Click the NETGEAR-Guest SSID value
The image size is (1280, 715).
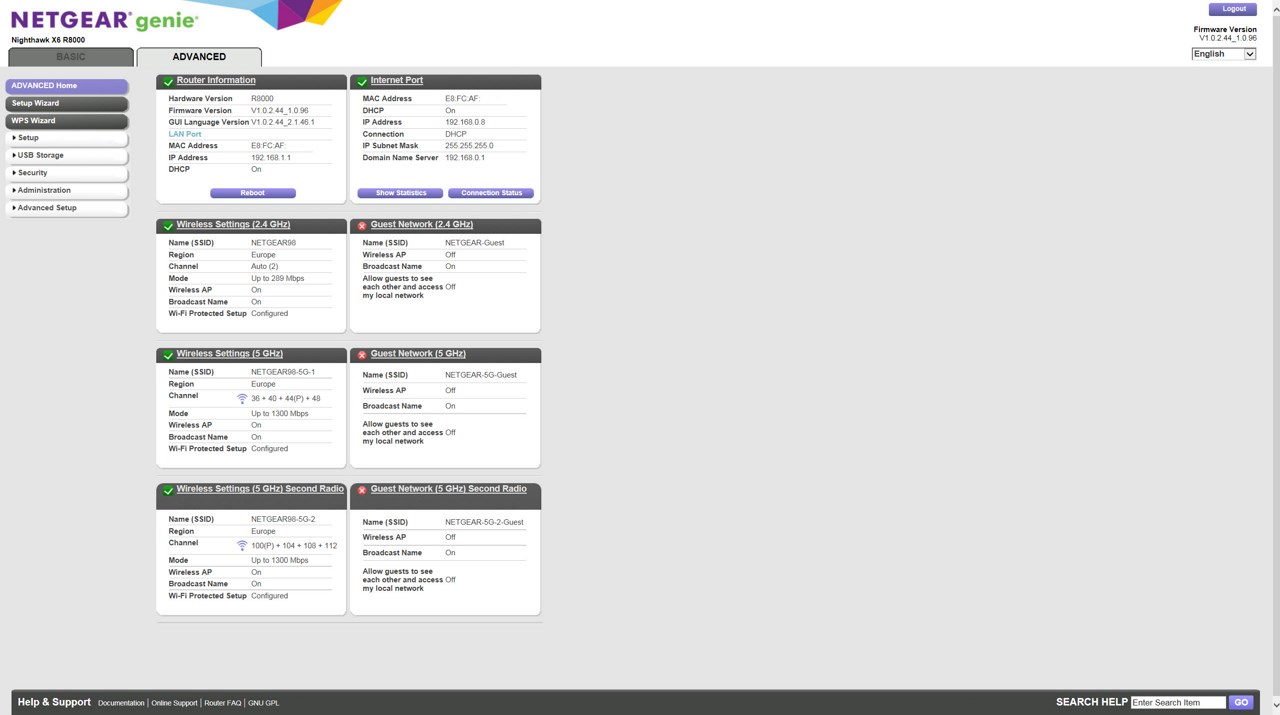tap(475, 243)
